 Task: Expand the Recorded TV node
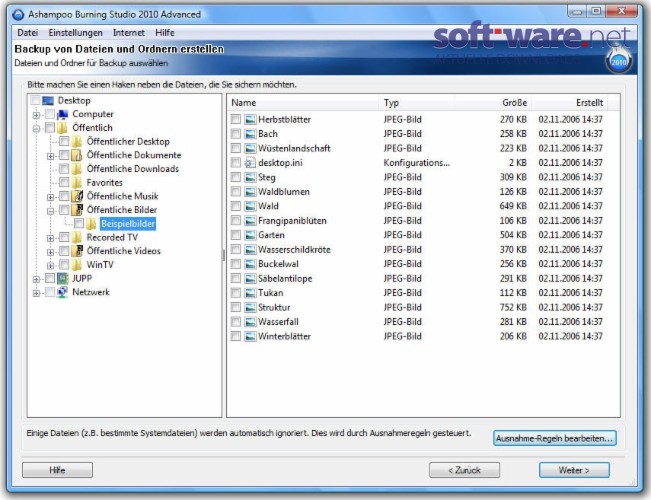51,238
